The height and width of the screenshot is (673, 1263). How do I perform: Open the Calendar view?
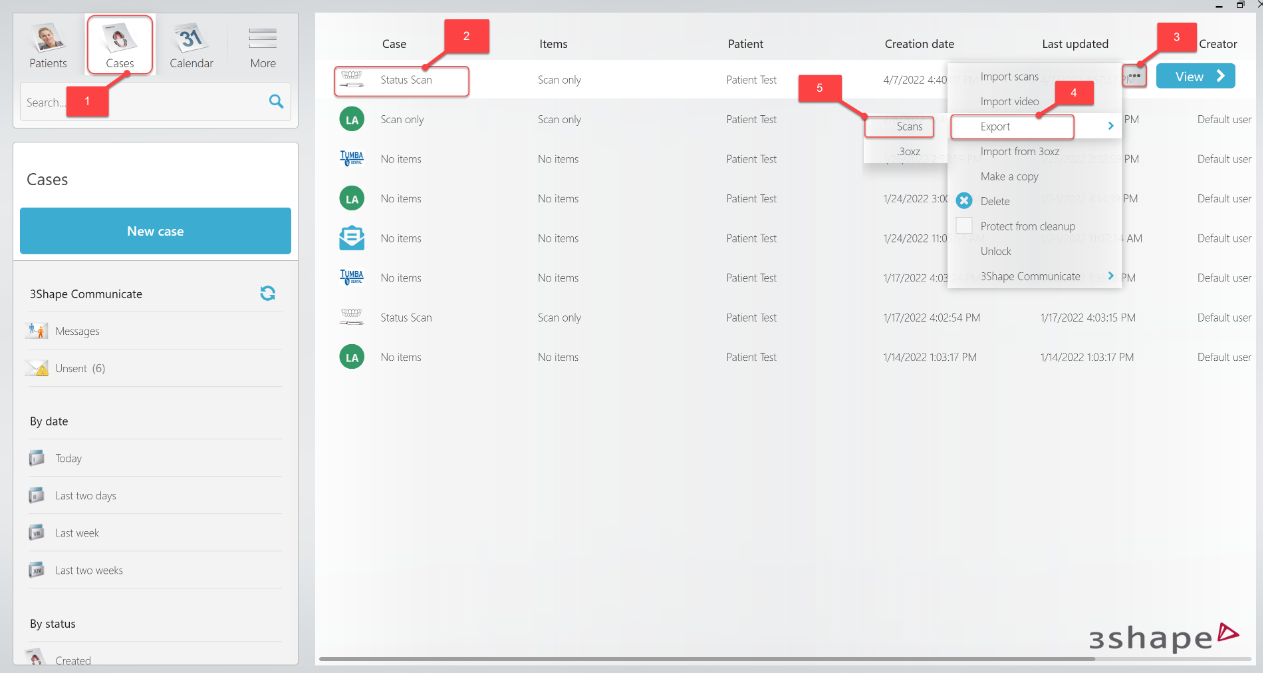pos(191,44)
